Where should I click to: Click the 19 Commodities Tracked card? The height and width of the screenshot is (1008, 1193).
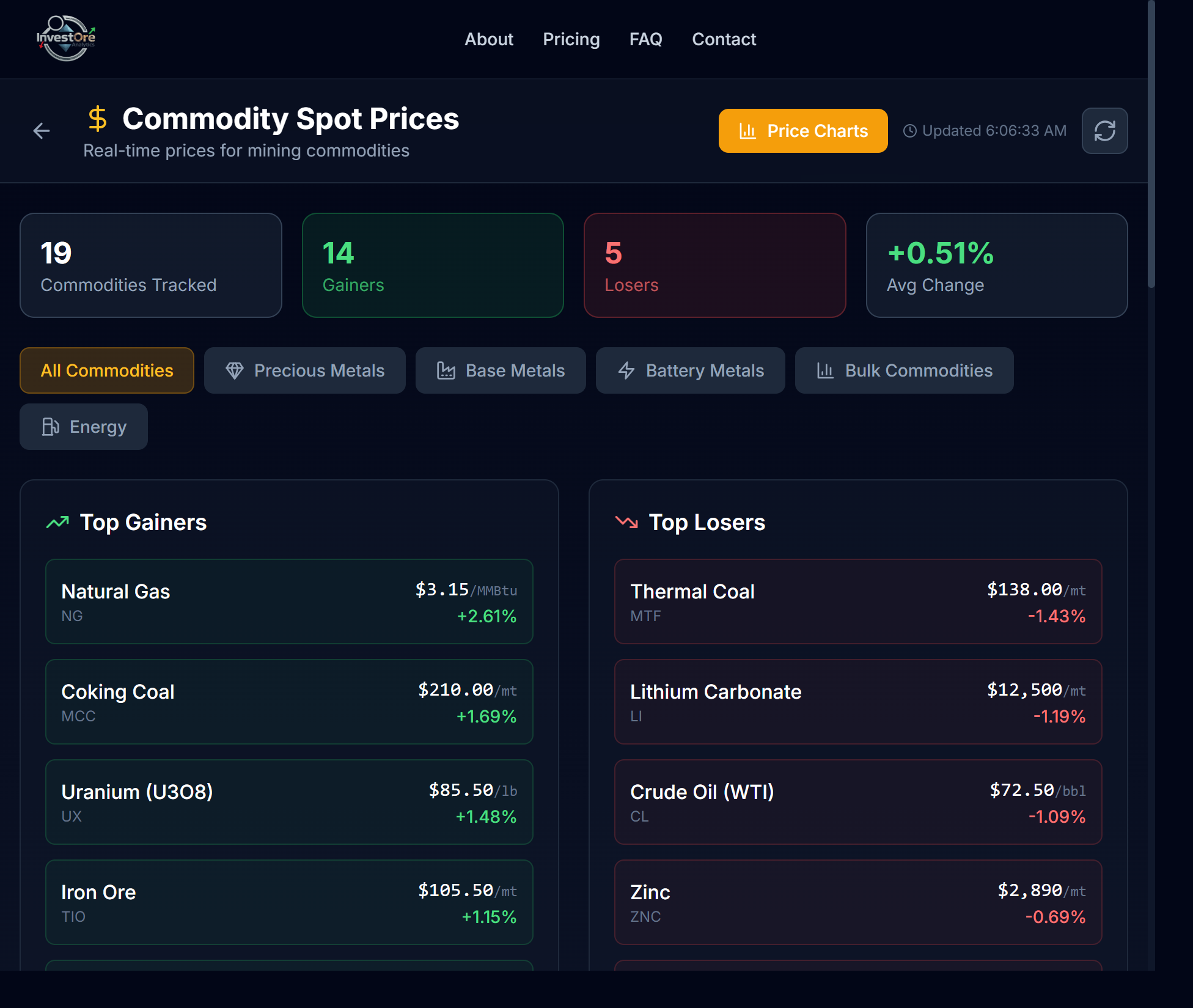[x=151, y=265]
